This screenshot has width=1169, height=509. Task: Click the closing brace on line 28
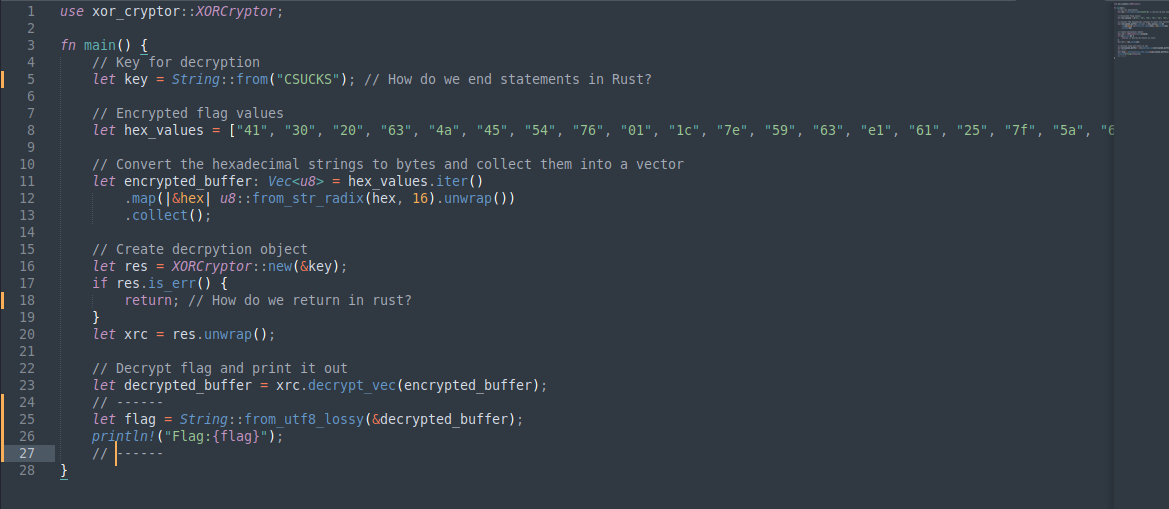[x=64, y=470]
